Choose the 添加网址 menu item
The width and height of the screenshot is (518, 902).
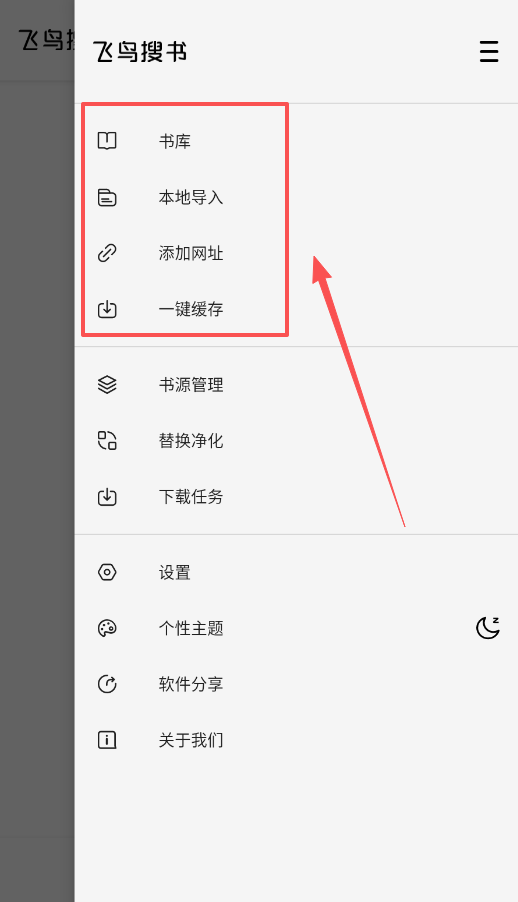[x=296, y=253]
